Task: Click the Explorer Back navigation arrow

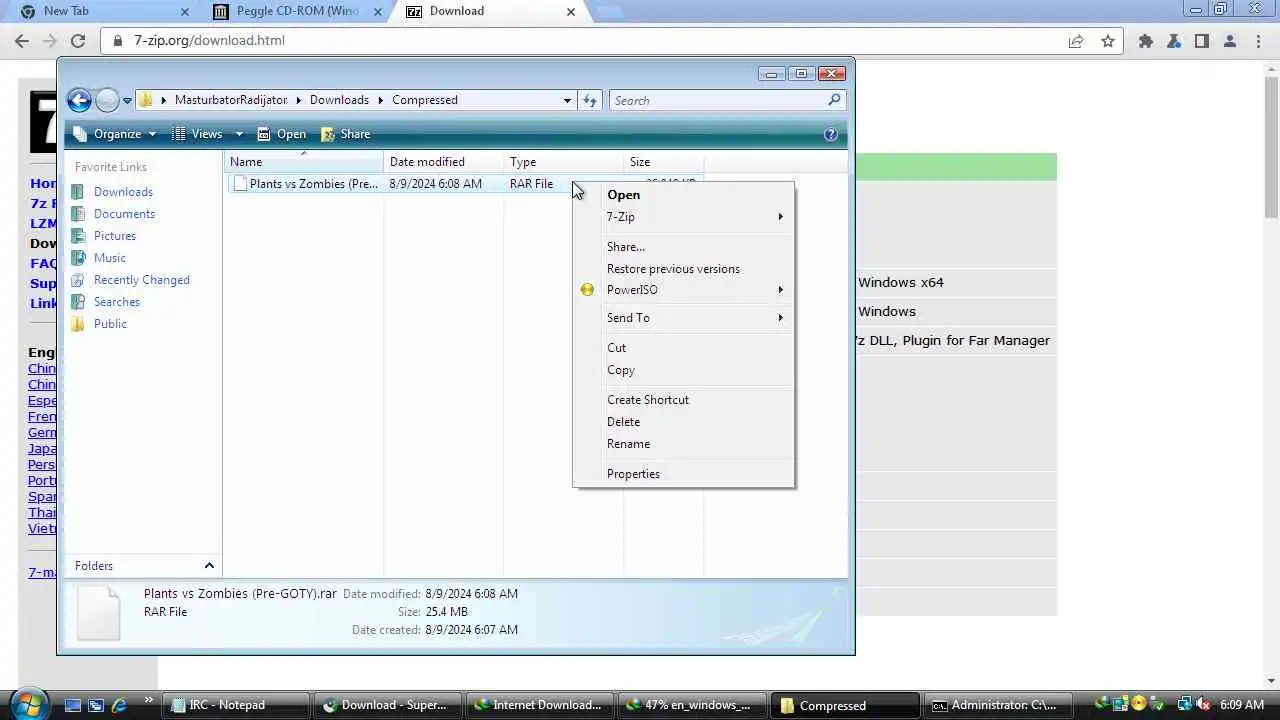Action: tap(79, 100)
